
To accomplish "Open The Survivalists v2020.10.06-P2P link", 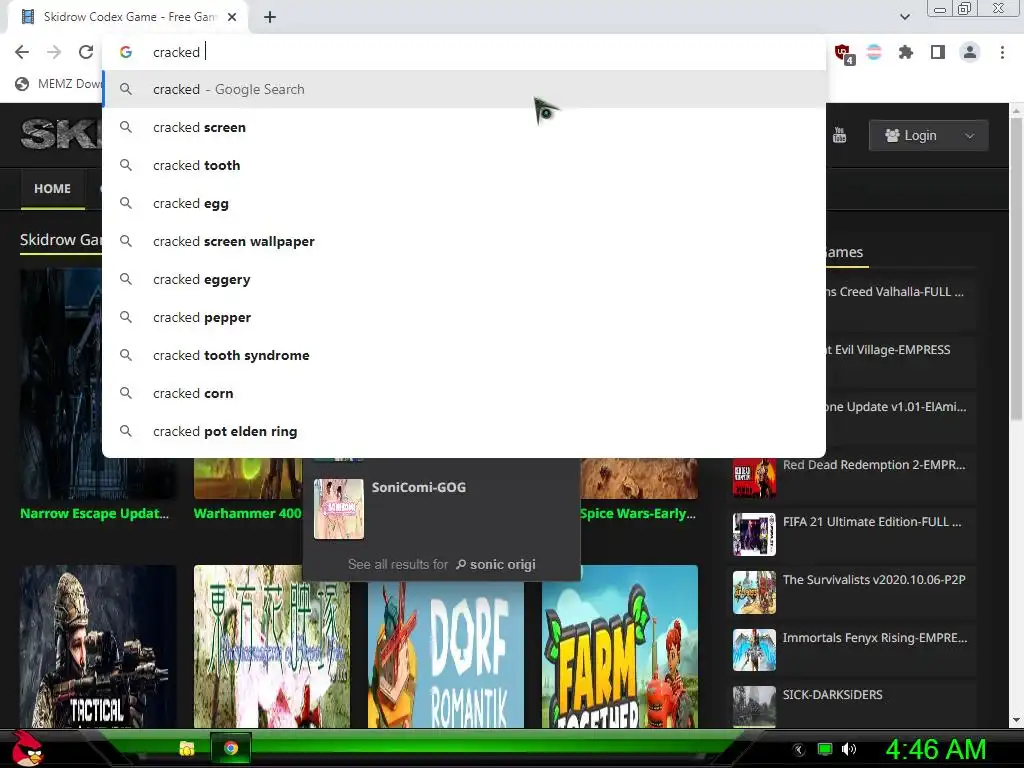I will pyautogui.click(x=874, y=580).
